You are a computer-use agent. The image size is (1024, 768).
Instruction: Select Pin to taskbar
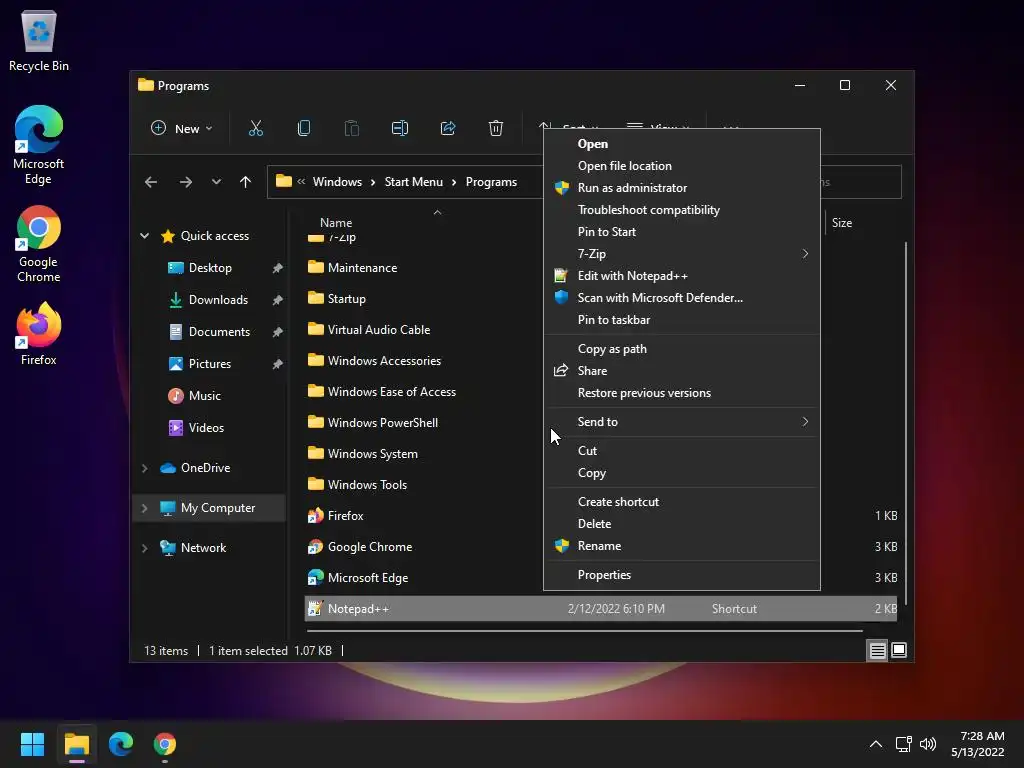tap(682, 320)
